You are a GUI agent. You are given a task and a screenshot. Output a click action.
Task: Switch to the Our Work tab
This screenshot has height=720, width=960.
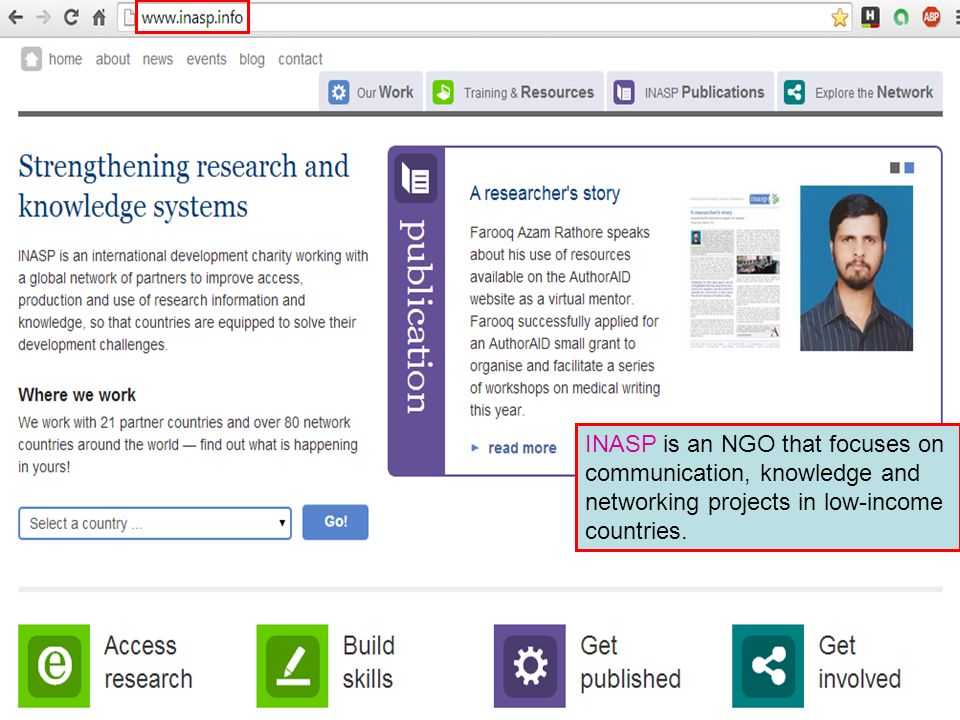(x=370, y=92)
